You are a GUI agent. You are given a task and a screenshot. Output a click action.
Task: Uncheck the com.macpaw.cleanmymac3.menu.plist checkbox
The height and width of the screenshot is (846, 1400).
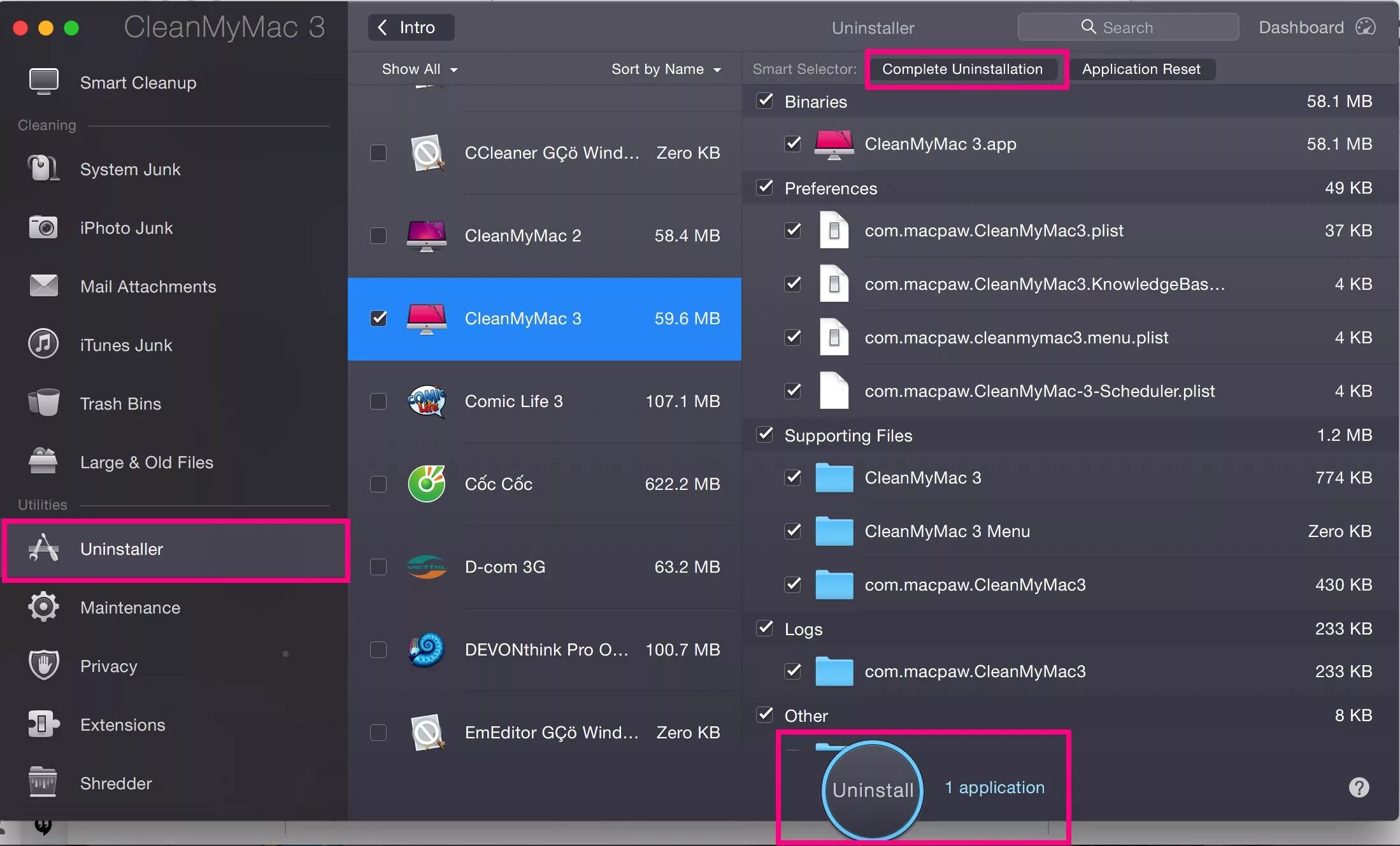pyautogui.click(x=793, y=338)
